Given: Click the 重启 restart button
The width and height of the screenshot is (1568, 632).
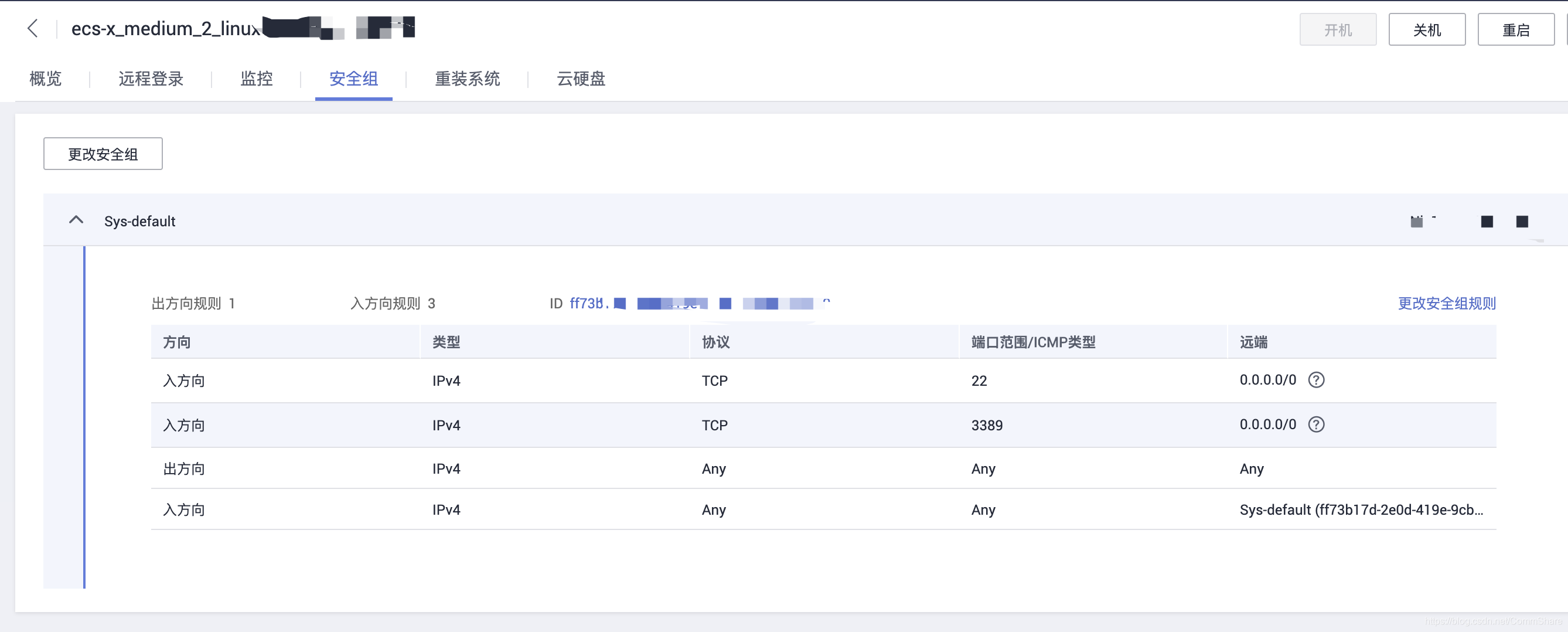Looking at the screenshot, I should point(1516,29).
